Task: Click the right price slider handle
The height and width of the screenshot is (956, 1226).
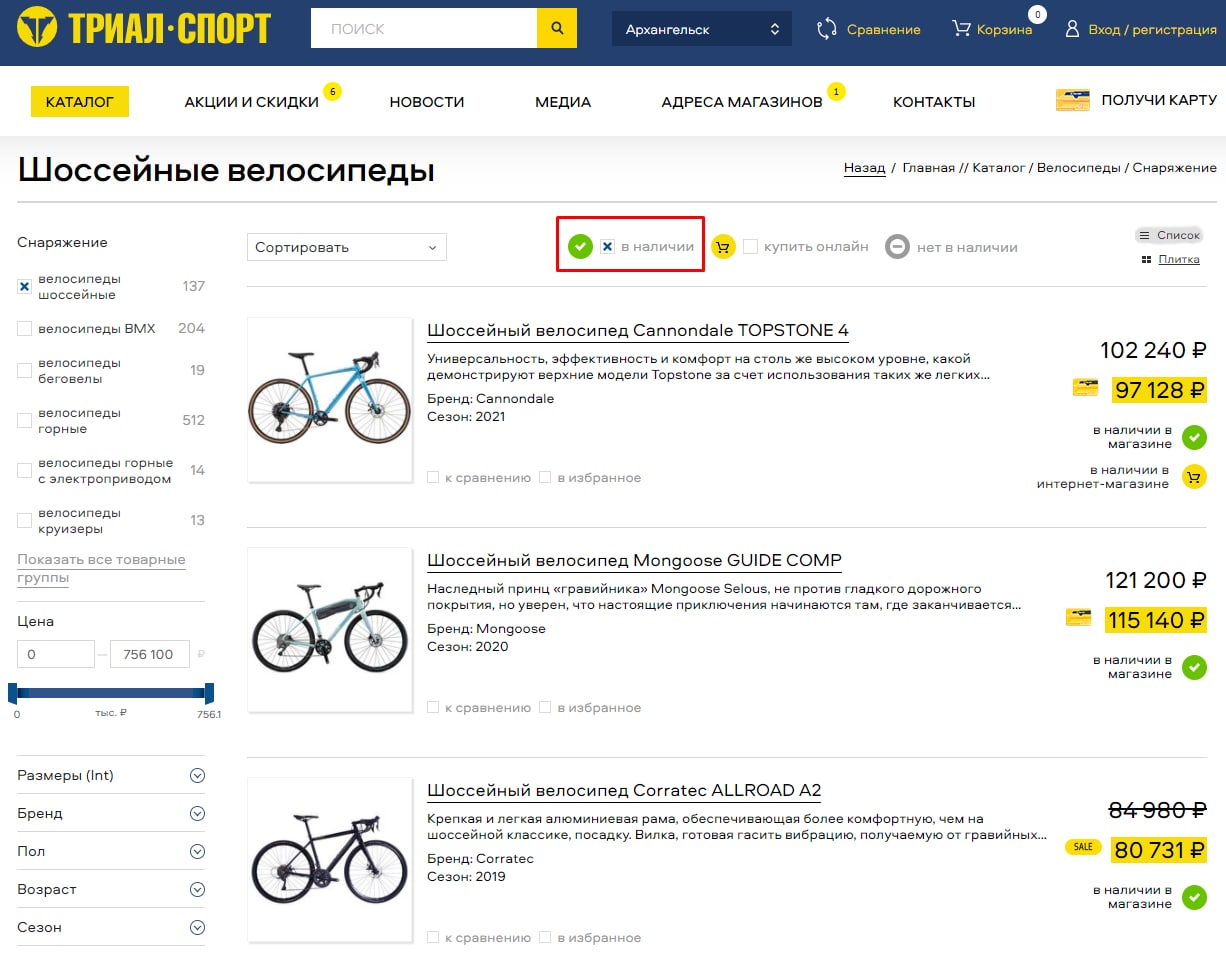Action: coord(209,693)
